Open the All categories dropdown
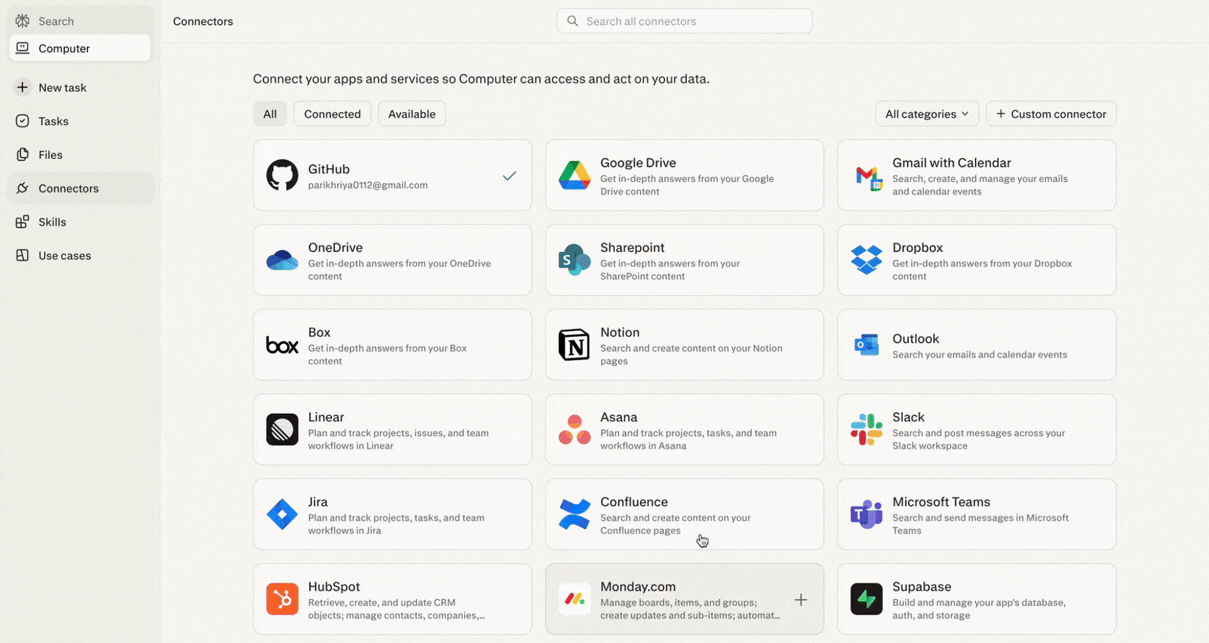 click(927, 114)
